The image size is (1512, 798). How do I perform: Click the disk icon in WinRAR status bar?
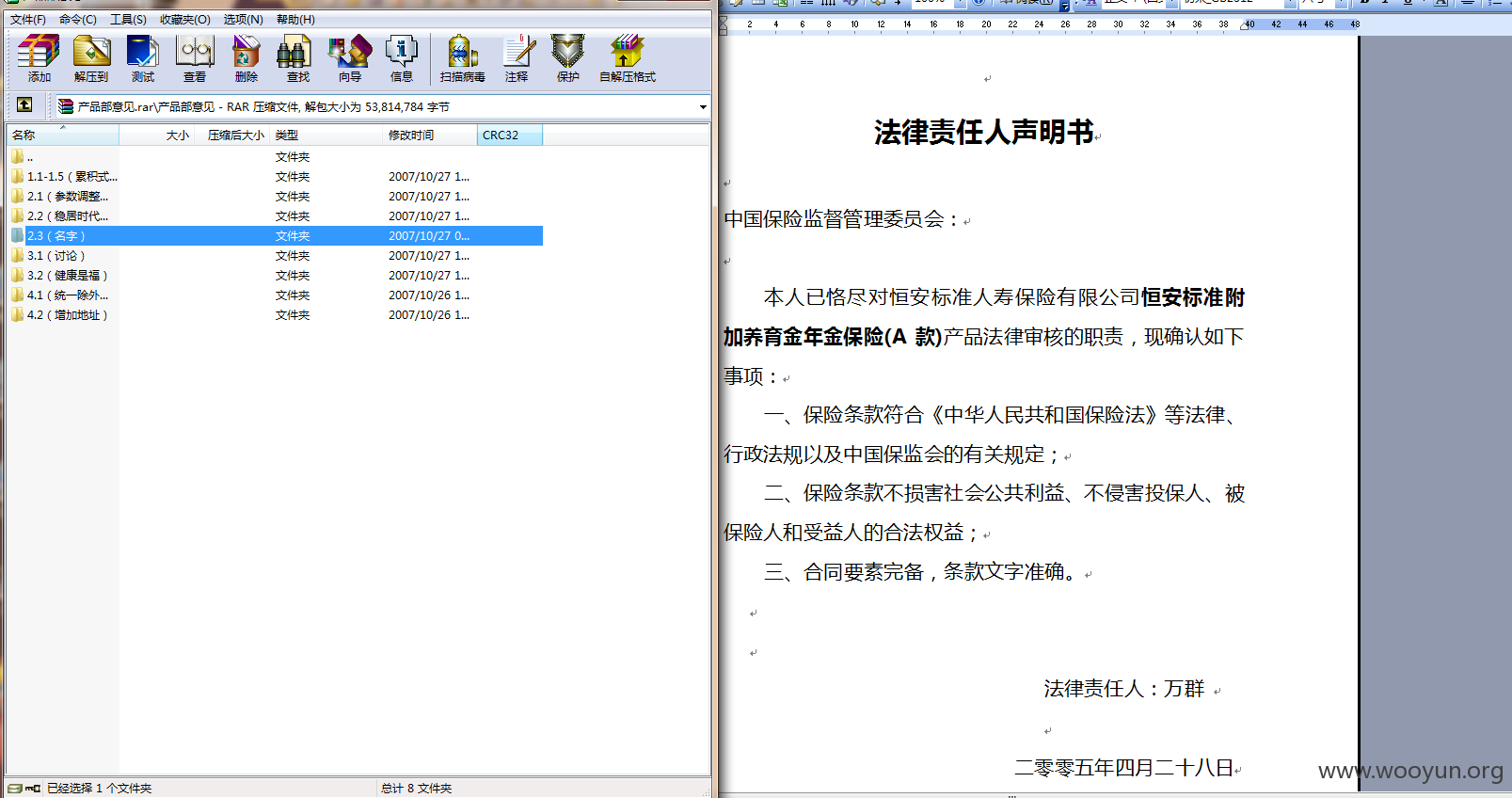point(15,789)
